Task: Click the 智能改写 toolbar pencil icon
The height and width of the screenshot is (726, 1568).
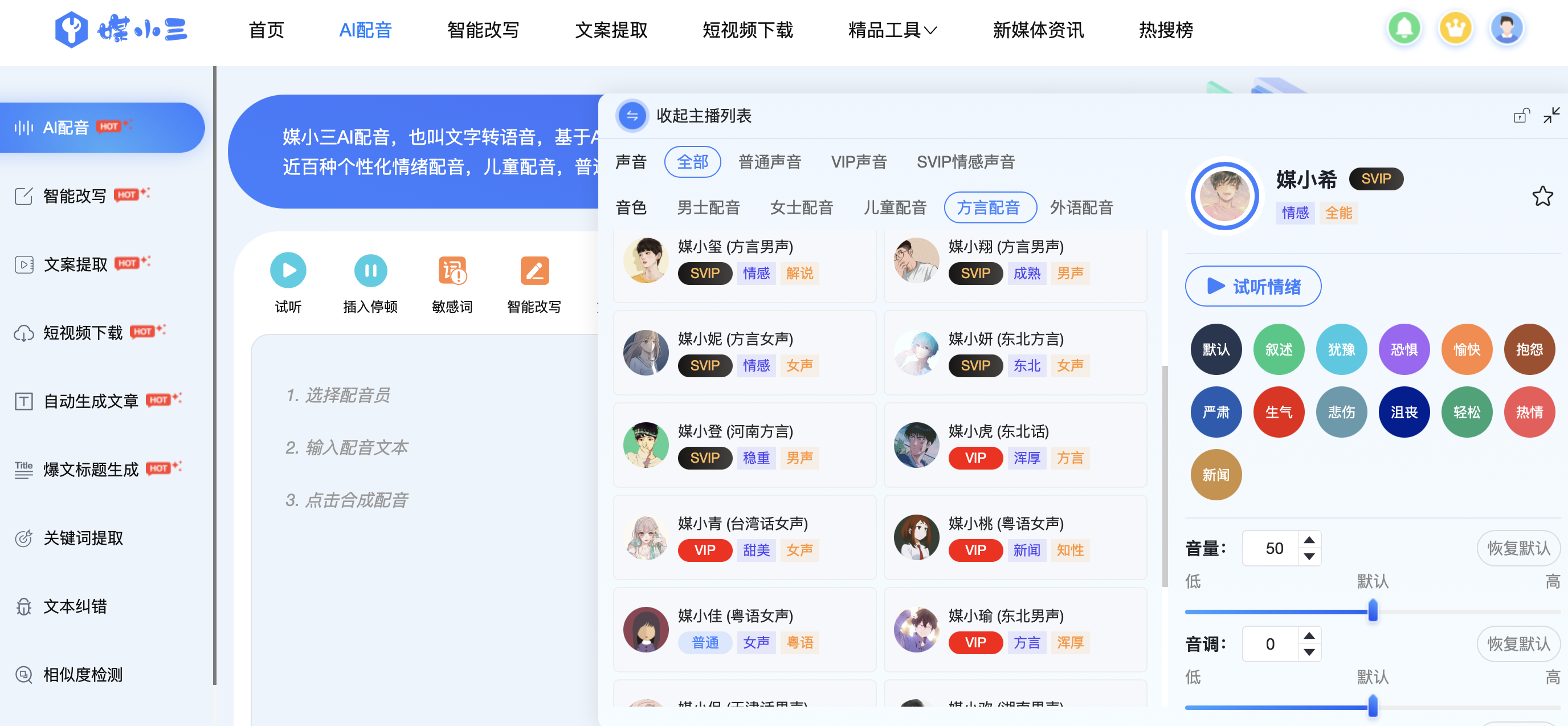Action: [534, 270]
